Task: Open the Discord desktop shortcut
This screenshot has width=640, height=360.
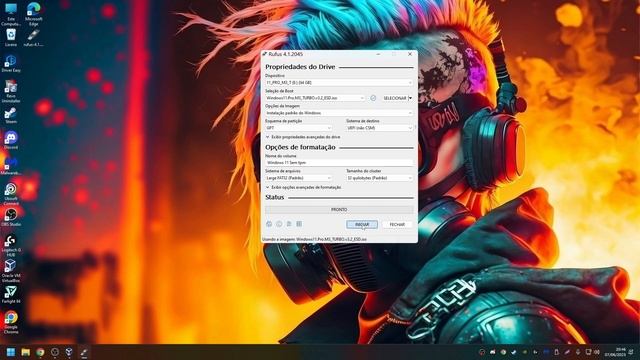Action: click(x=11, y=140)
